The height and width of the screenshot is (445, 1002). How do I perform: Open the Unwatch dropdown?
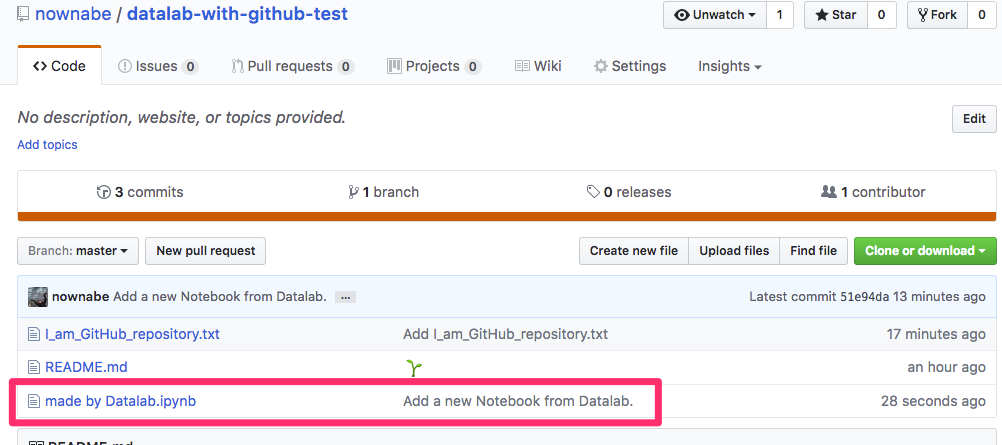pyautogui.click(x=714, y=15)
